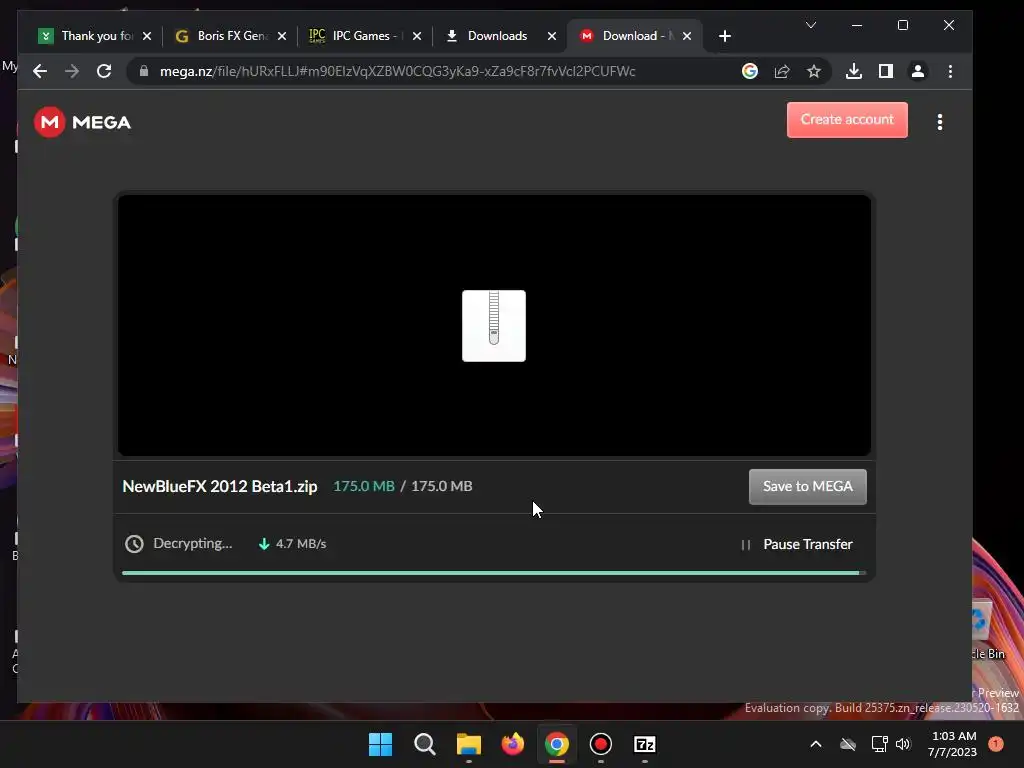Click Save to MEGA button
Screen dimensions: 1024x768
808,487
